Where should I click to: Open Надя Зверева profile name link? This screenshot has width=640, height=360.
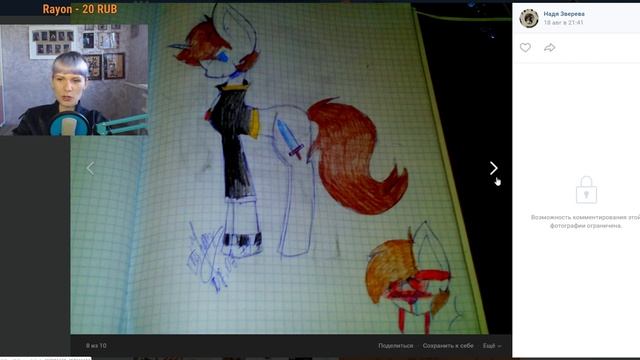pos(564,14)
